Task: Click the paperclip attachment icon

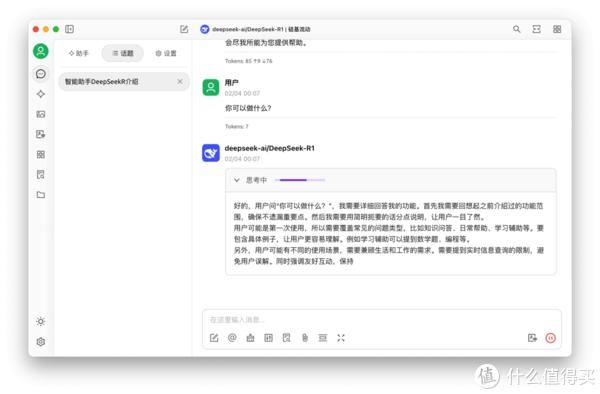Action: 305,338
